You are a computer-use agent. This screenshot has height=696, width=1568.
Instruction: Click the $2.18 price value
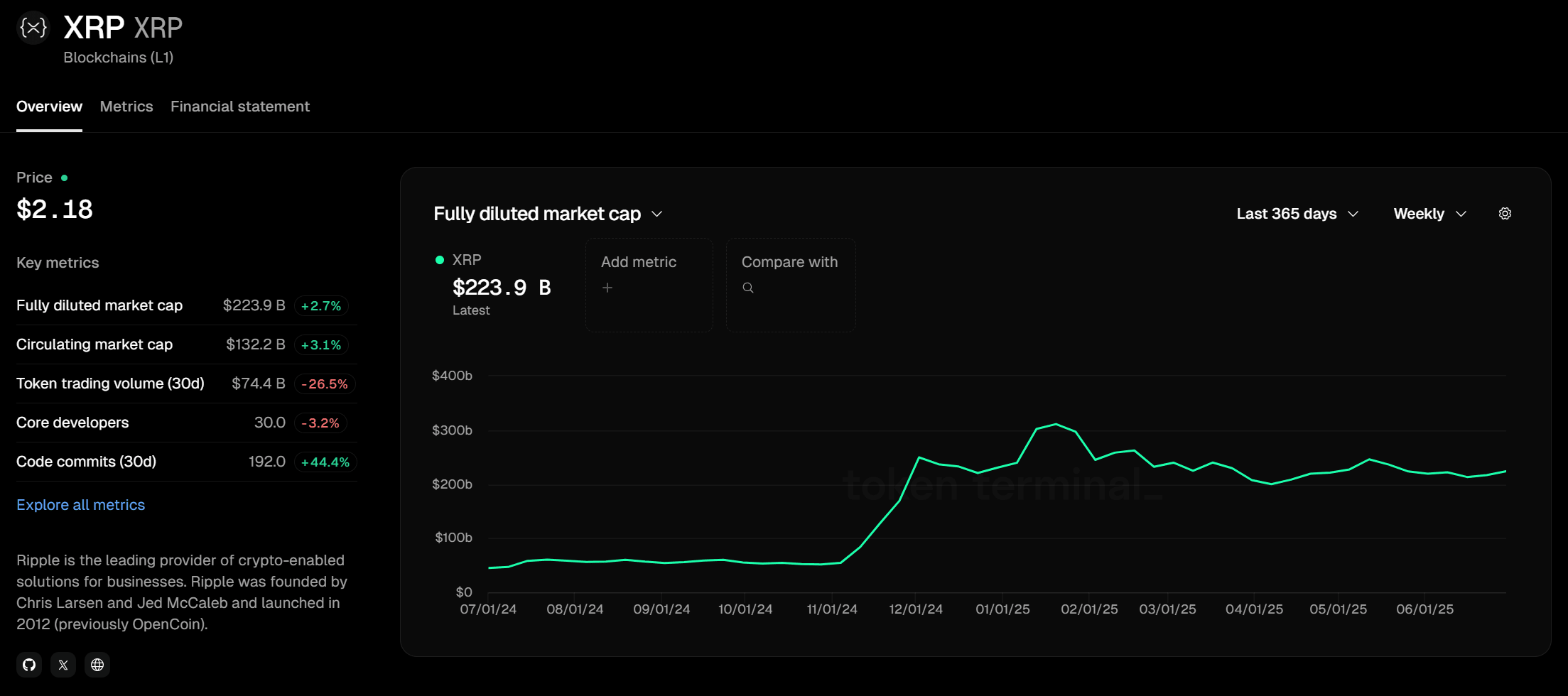(55, 210)
